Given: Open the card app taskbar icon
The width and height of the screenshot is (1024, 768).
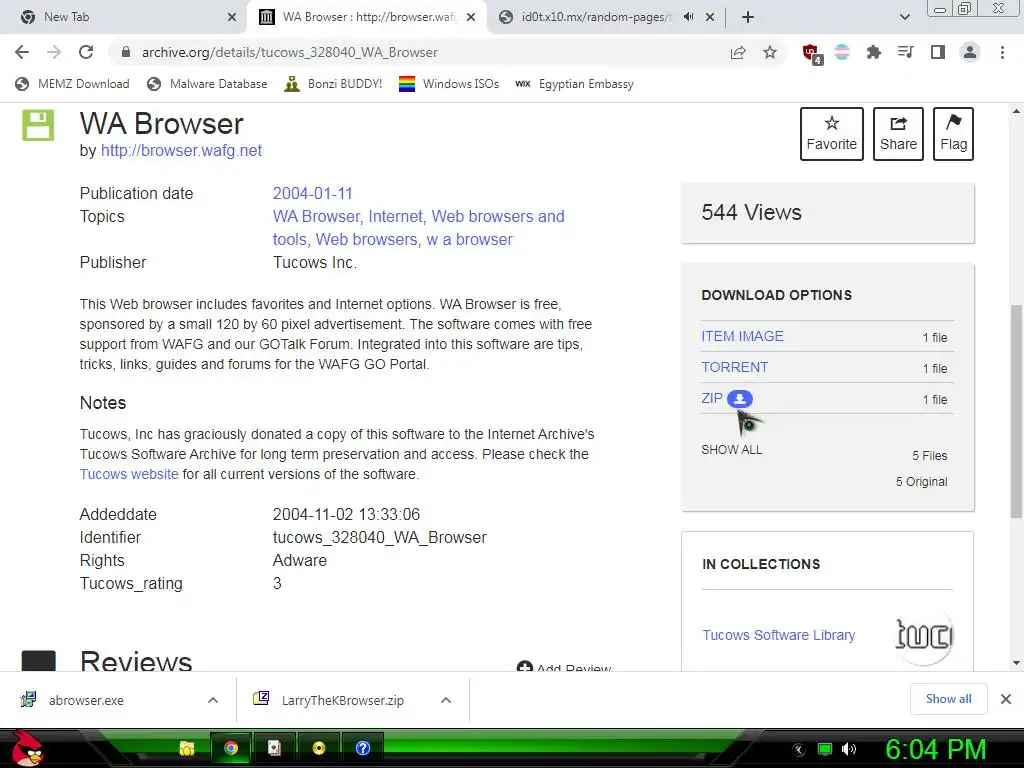Looking at the screenshot, I should point(274,748).
